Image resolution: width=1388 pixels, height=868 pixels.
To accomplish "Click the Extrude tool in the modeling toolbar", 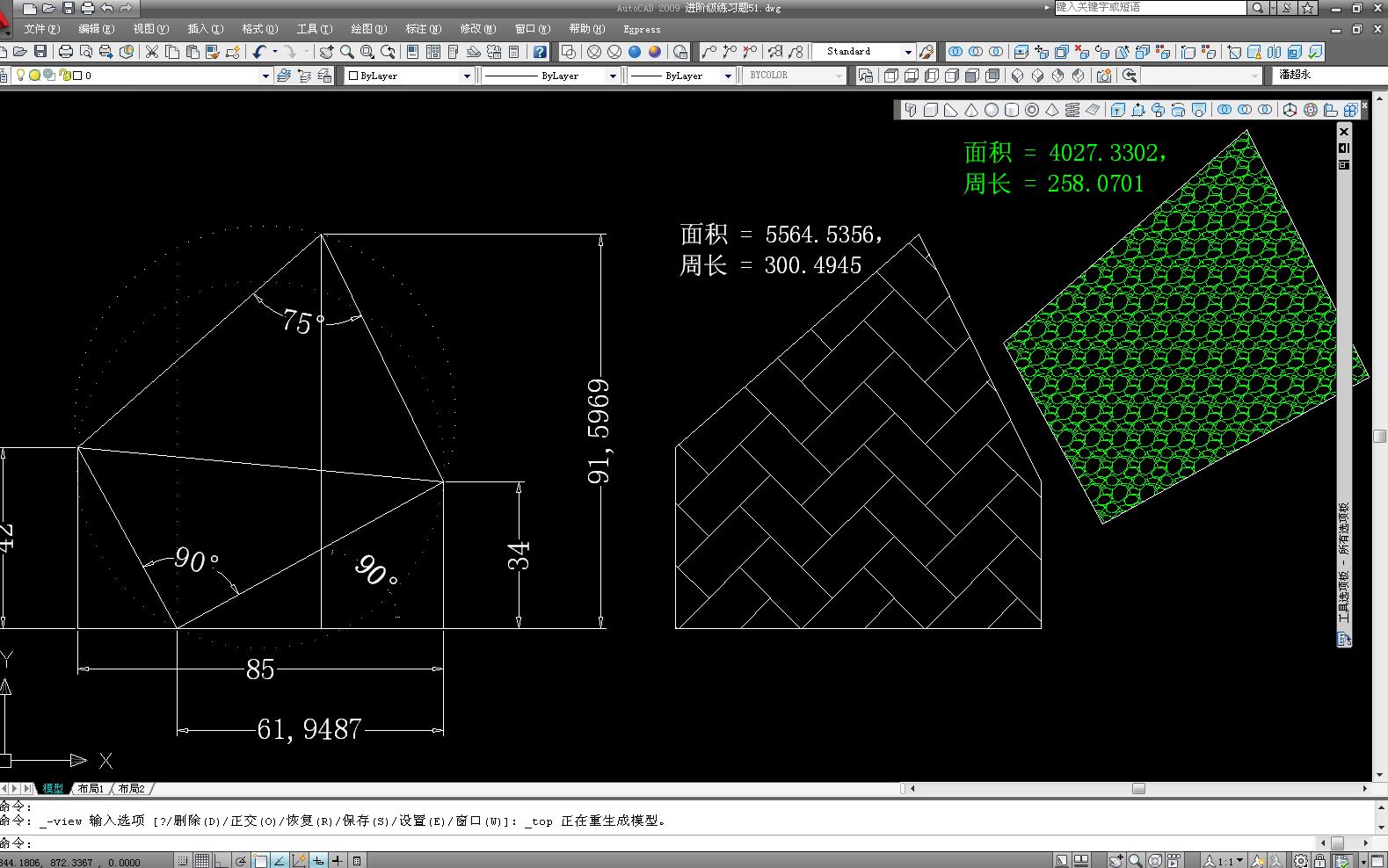I will point(1118,110).
